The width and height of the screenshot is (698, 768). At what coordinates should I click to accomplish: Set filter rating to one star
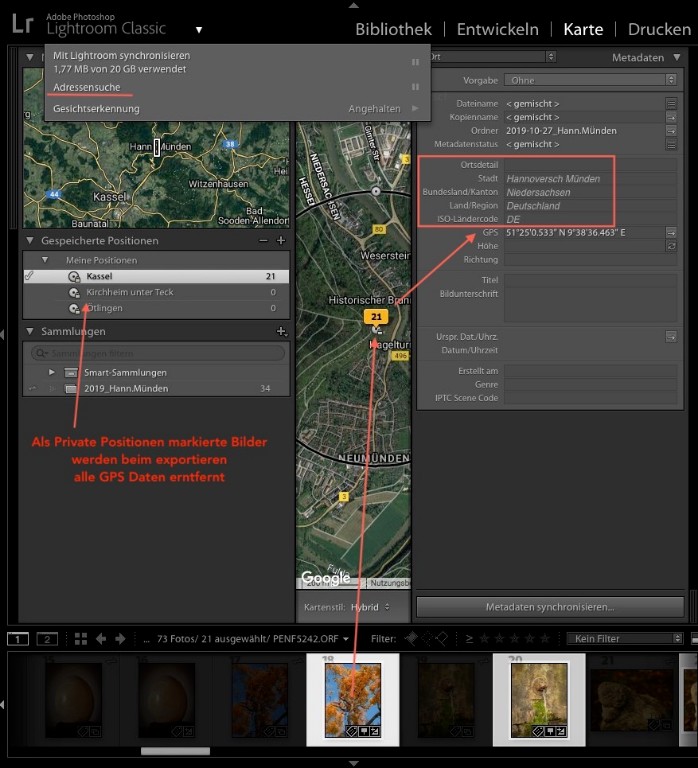[x=484, y=638]
